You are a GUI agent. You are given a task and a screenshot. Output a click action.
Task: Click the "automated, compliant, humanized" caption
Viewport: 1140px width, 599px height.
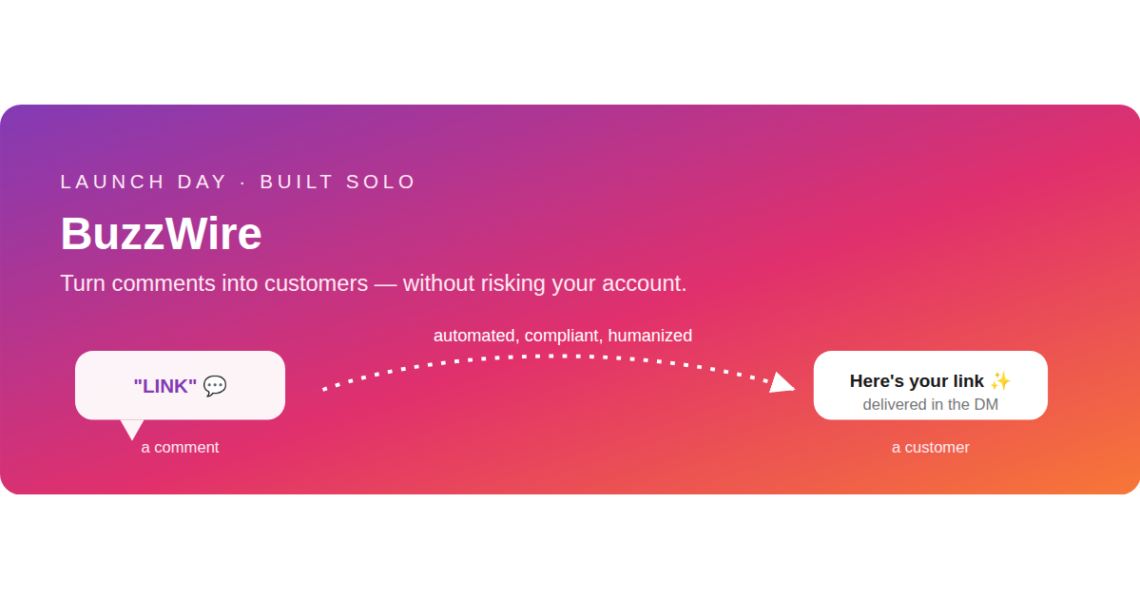click(563, 336)
